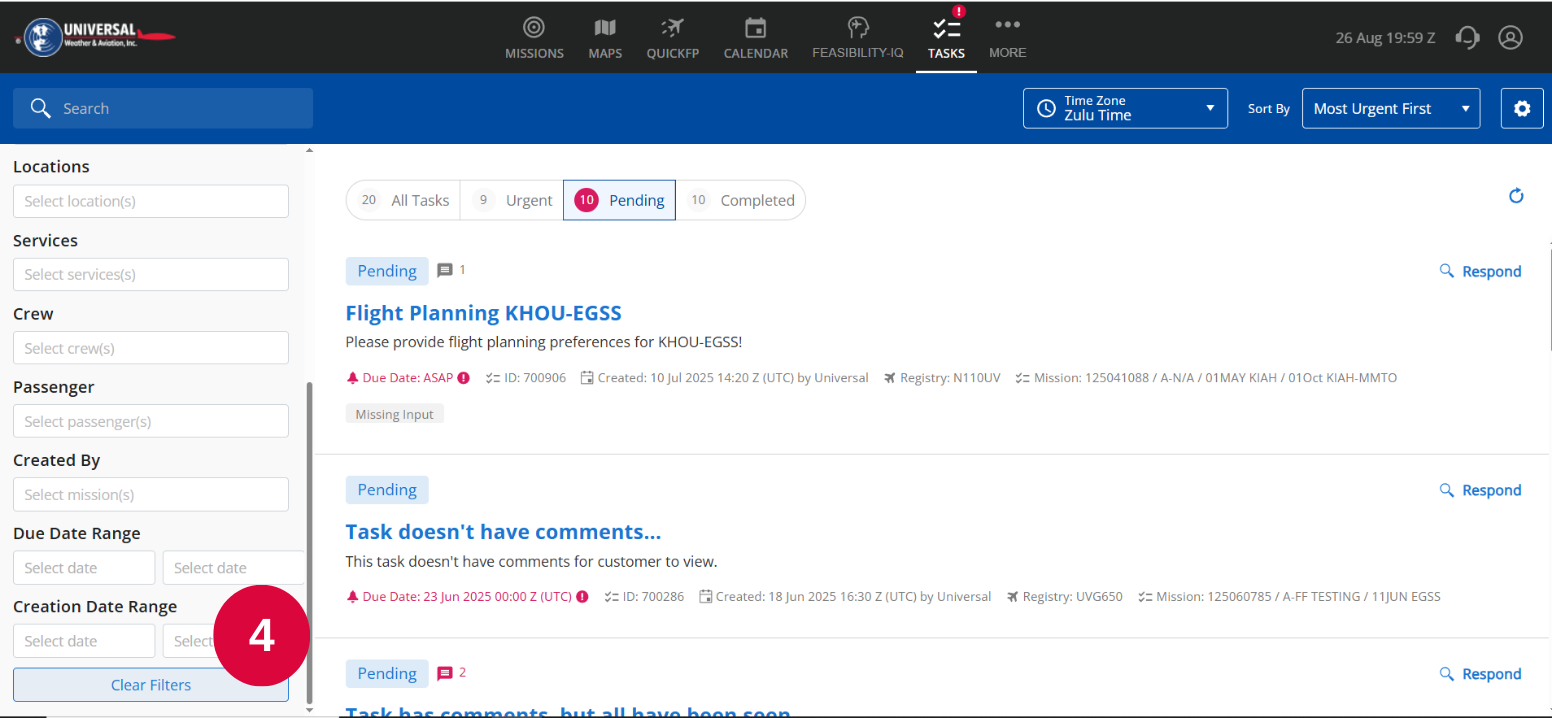Switch to the Completed tab
Image resolution: width=1552 pixels, height=718 pixels.
[741, 200]
